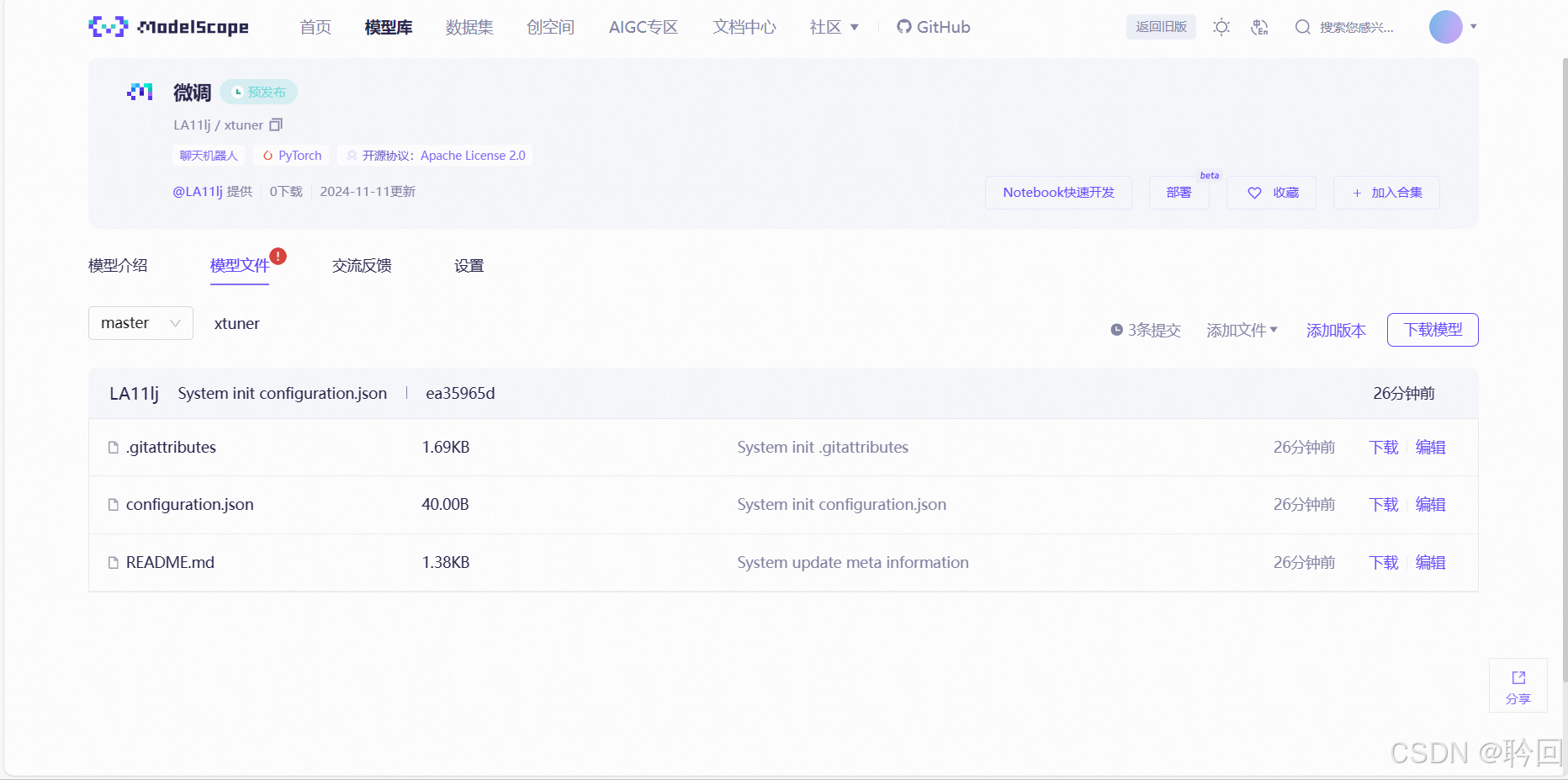Switch interface language via 中/En icon
1568x780 pixels.
pyautogui.click(x=1259, y=27)
